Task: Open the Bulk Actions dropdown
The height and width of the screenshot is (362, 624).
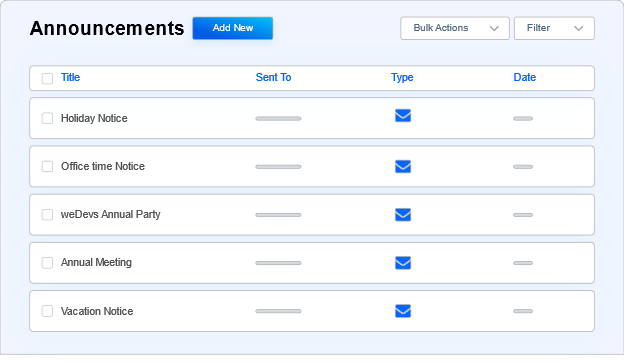Action: tap(455, 28)
